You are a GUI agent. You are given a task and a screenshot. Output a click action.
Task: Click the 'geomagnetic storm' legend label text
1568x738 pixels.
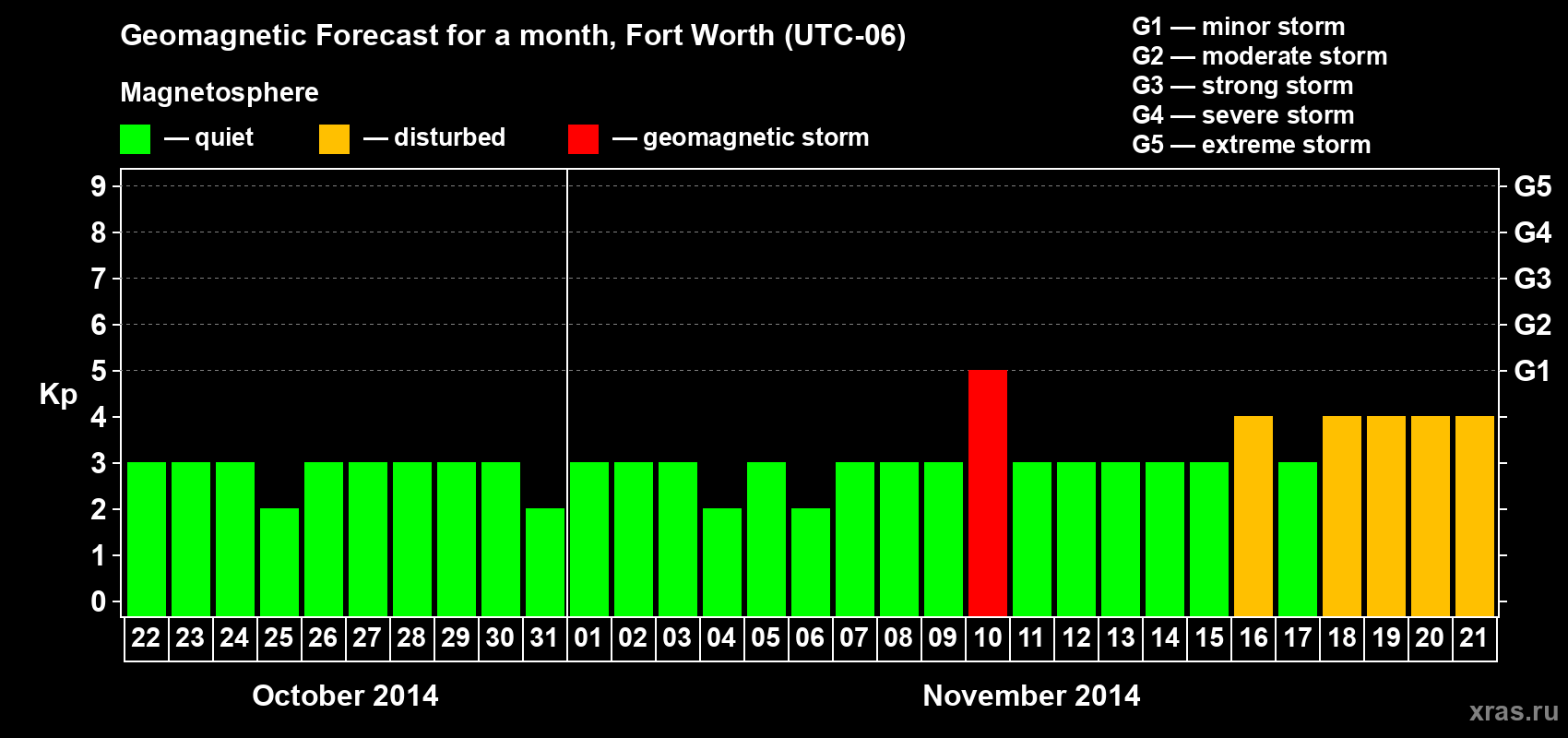[756, 138]
